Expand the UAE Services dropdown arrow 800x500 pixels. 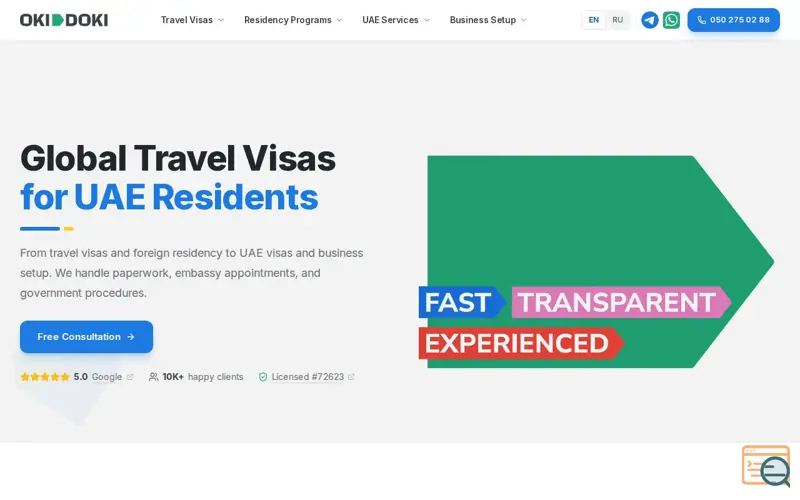click(427, 20)
